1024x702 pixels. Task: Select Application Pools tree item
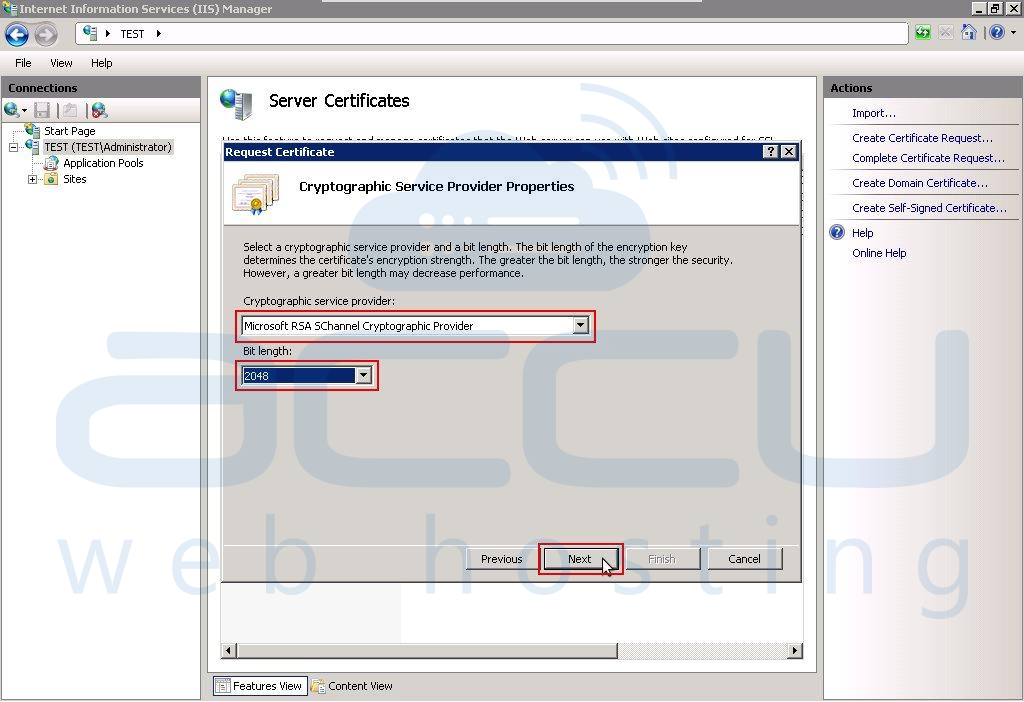[x=103, y=163]
